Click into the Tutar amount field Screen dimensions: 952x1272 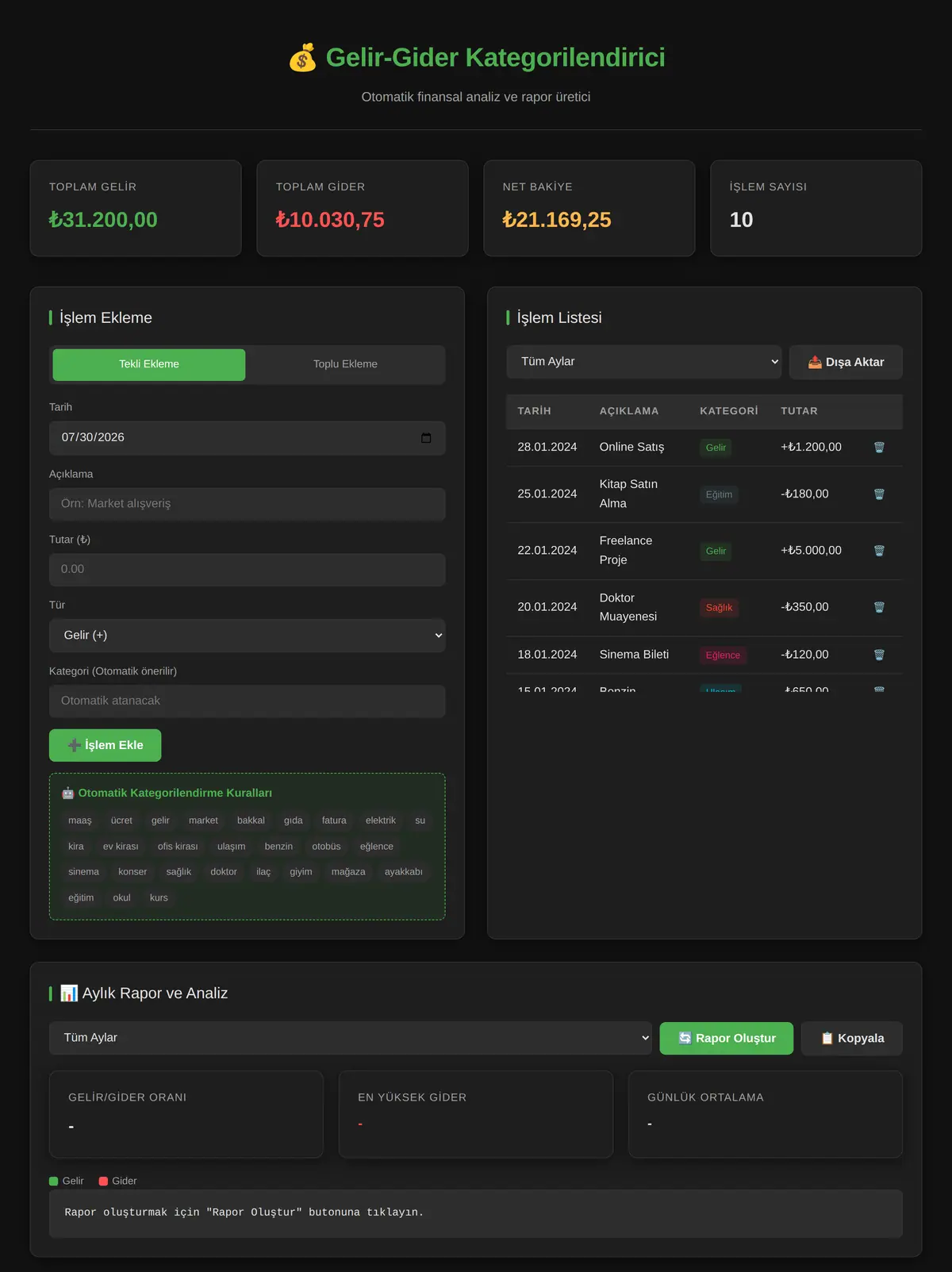point(248,569)
